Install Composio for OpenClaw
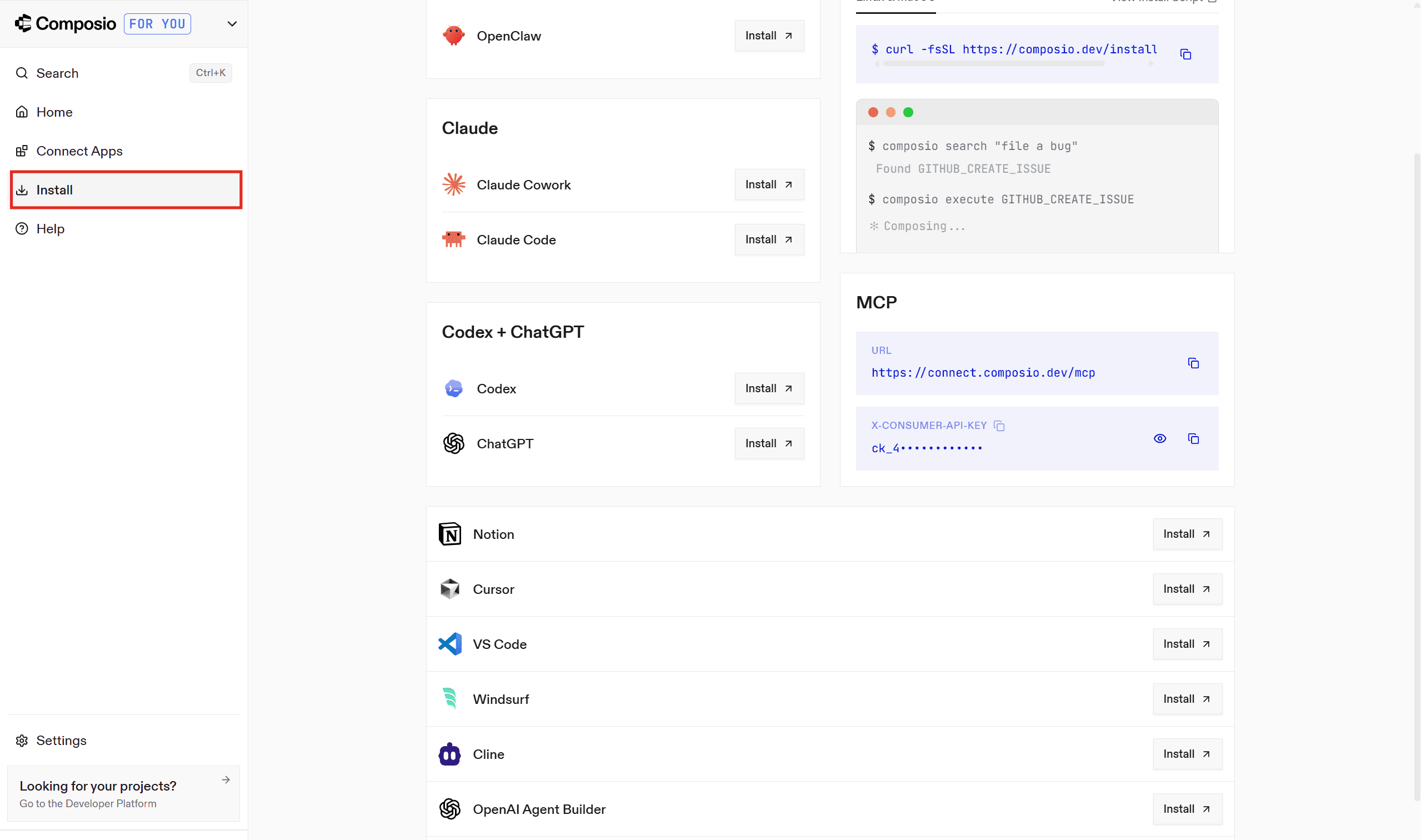The image size is (1421, 840). [769, 36]
